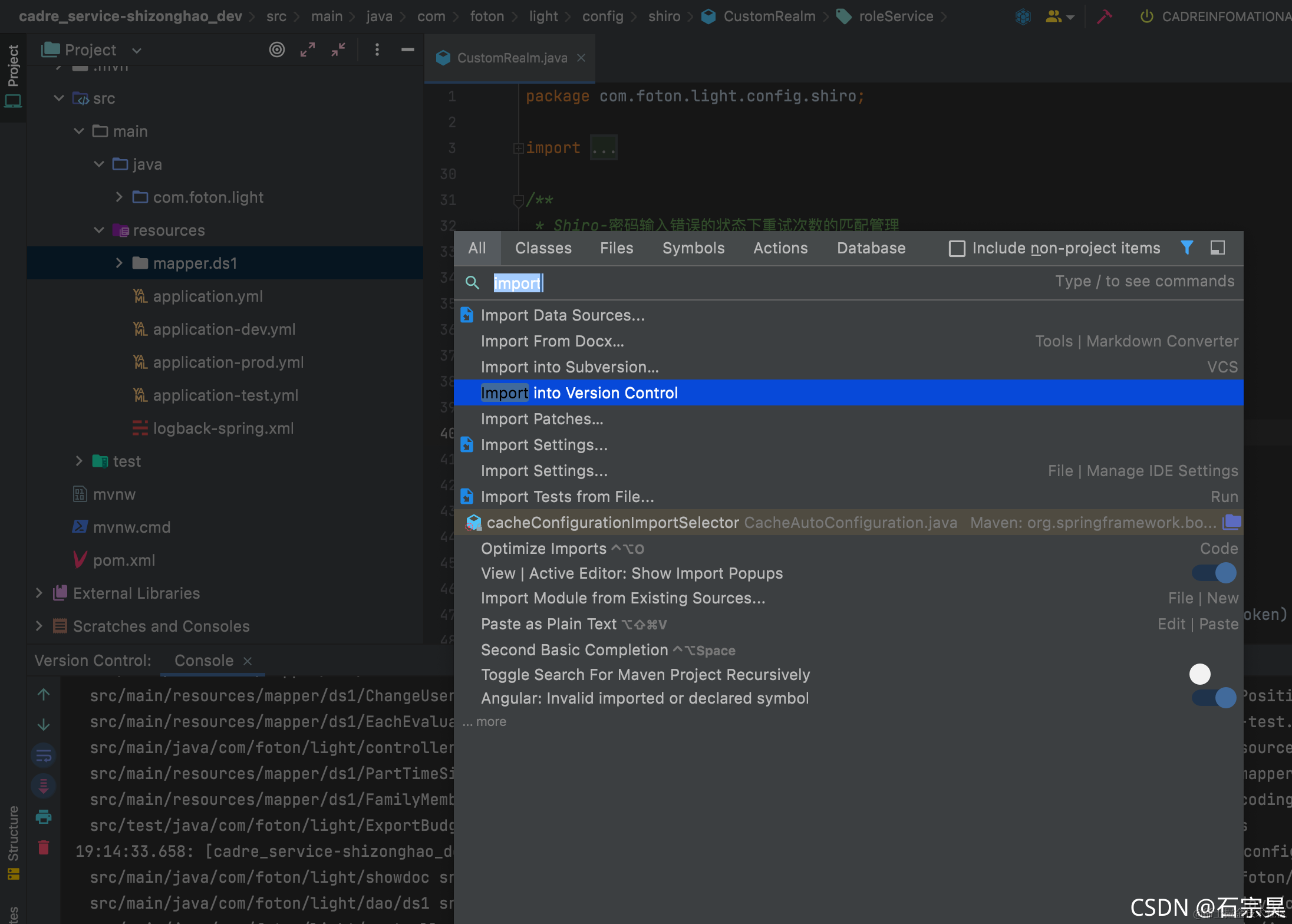Expand the mapper.ds1 folder
Viewport: 1292px width, 924px height.
[x=119, y=263]
